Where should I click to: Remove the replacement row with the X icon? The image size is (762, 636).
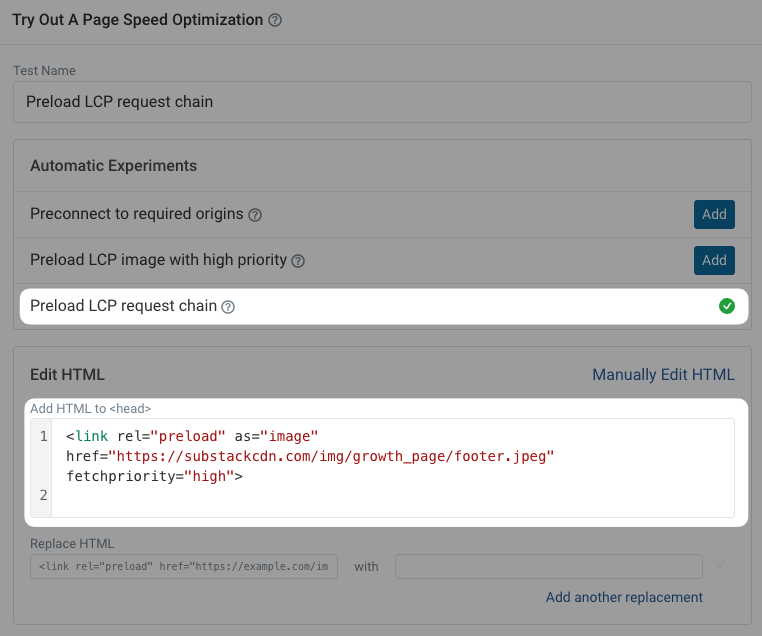coord(719,567)
